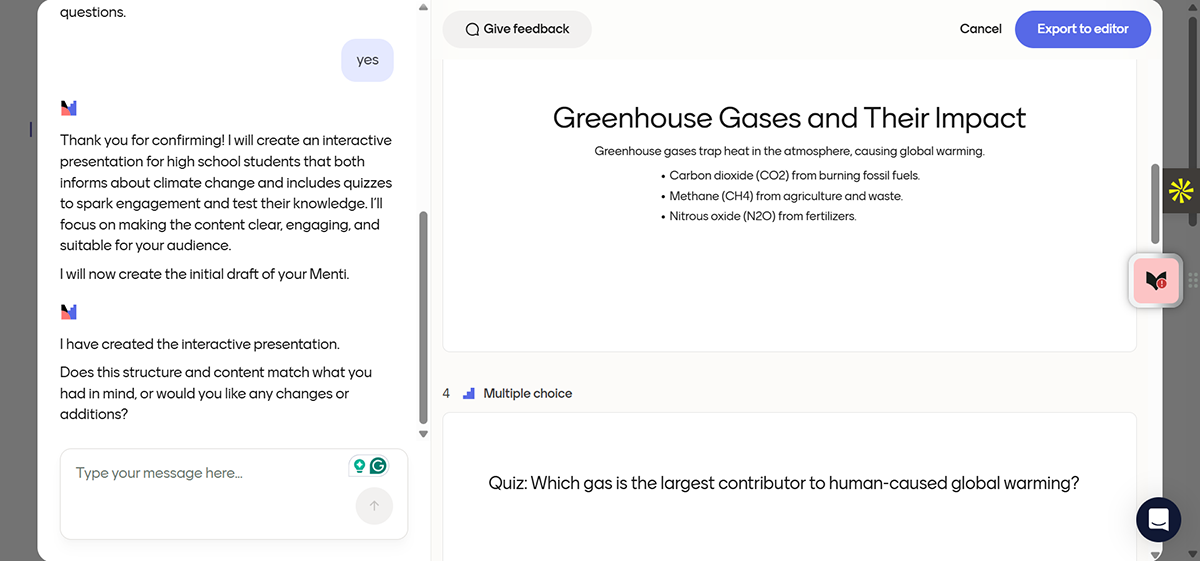The image size is (1200, 561).
Task: Click the slide preview scrollbar thumb
Action: coord(1155,205)
